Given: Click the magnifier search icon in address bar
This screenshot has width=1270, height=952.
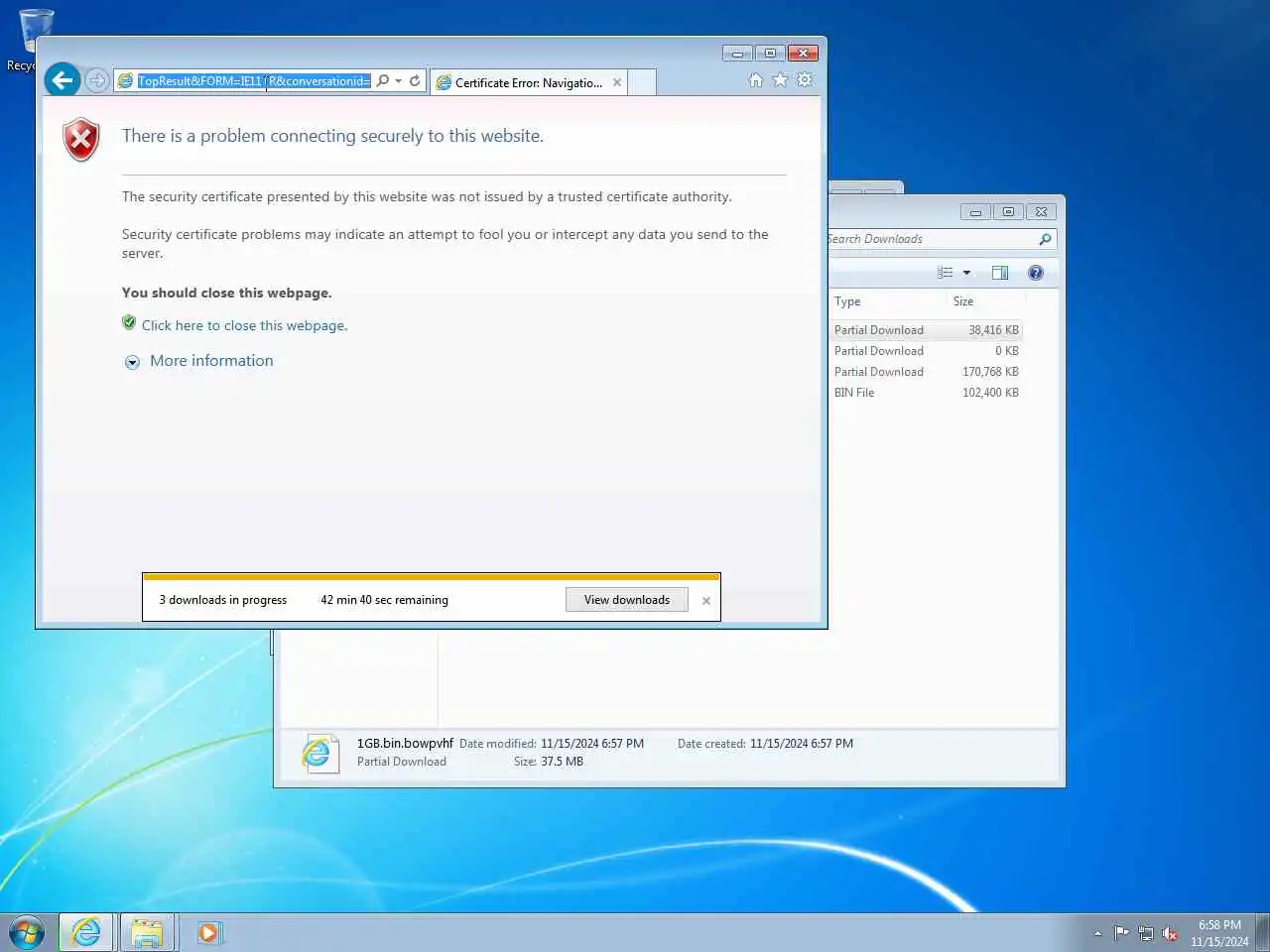Looking at the screenshot, I should (x=382, y=80).
